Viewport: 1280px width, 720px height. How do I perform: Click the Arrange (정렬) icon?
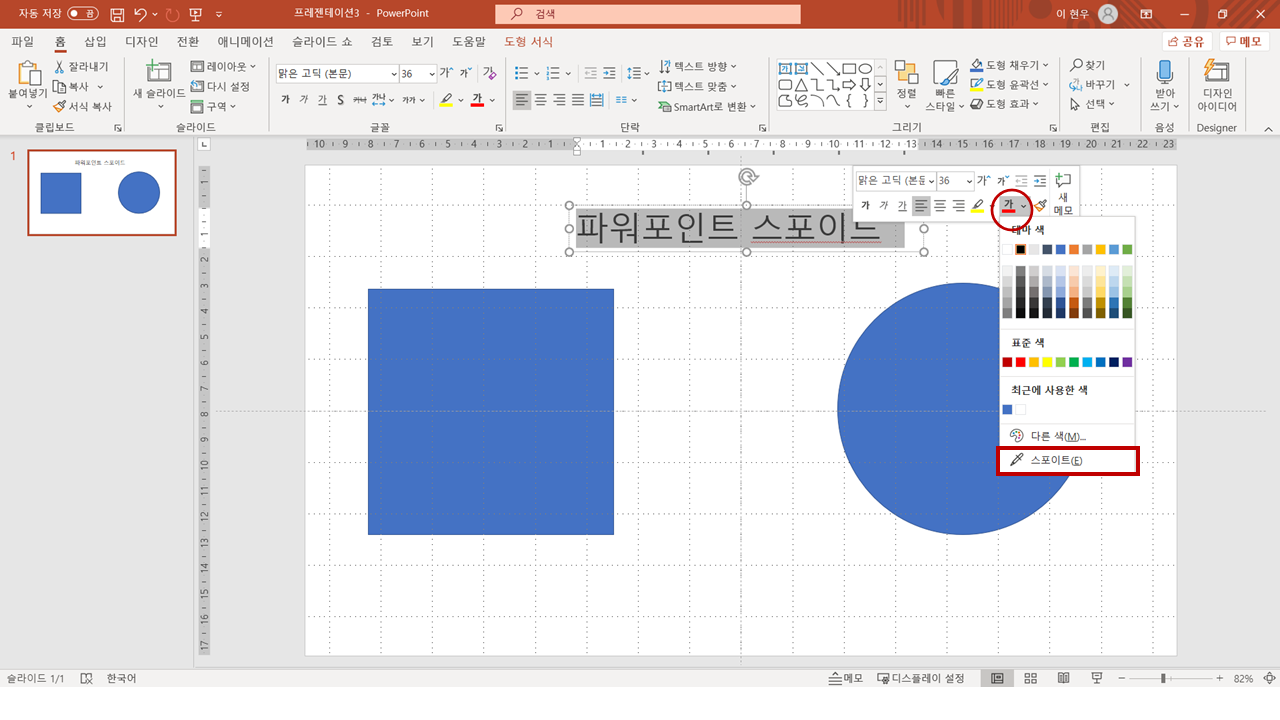[906, 72]
